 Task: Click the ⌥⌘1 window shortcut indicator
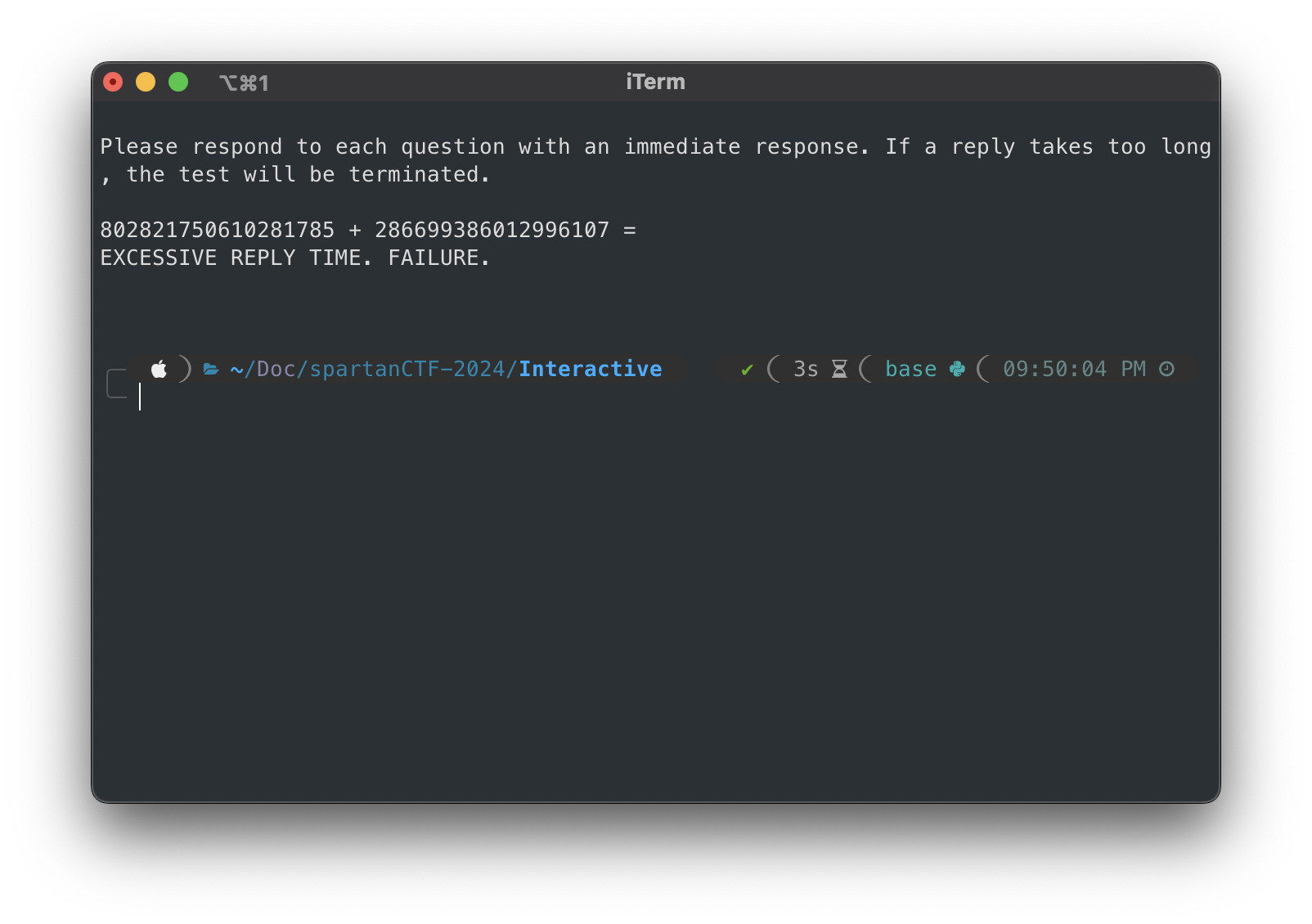click(244, 83)
